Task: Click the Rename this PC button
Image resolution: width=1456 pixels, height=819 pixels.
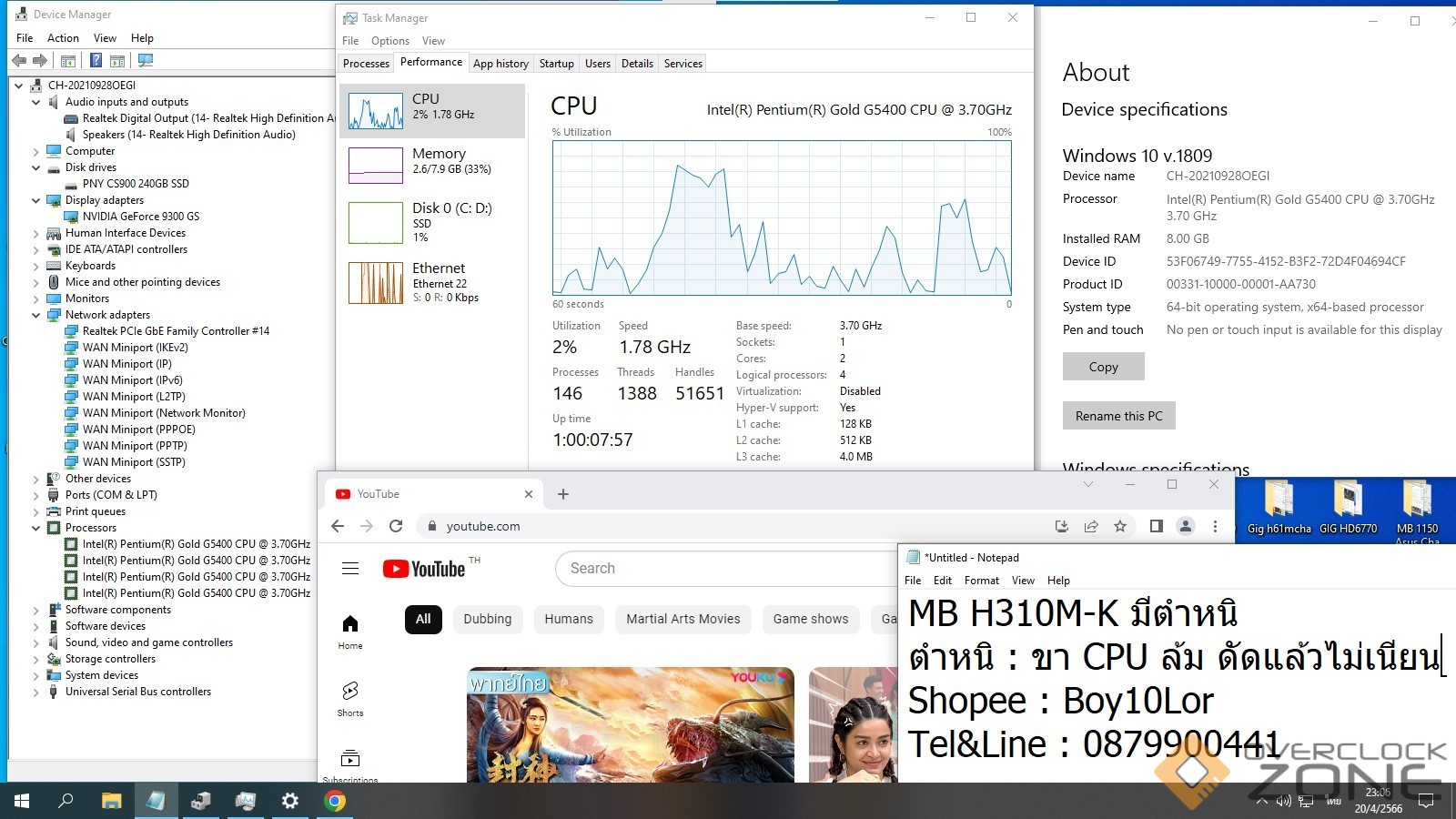Action: (x=1118, y=416)
